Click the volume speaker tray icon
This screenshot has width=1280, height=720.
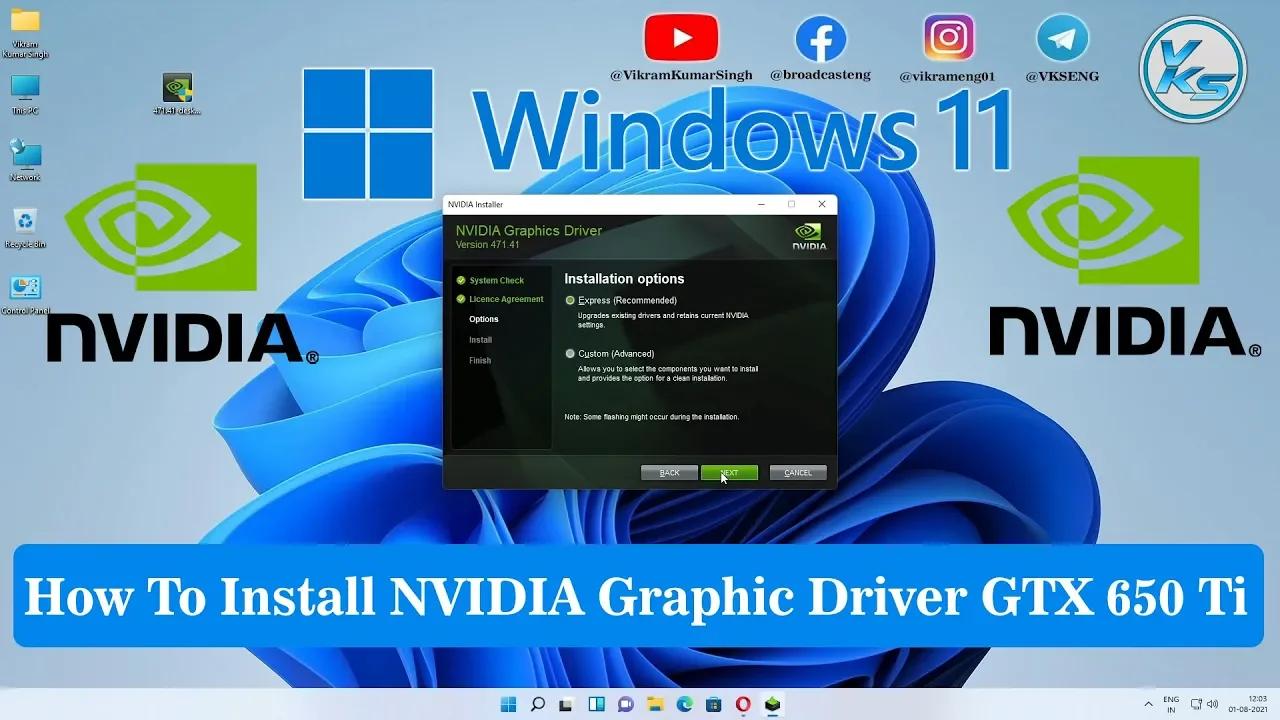pyautogui.click(x=1212, y=704)
